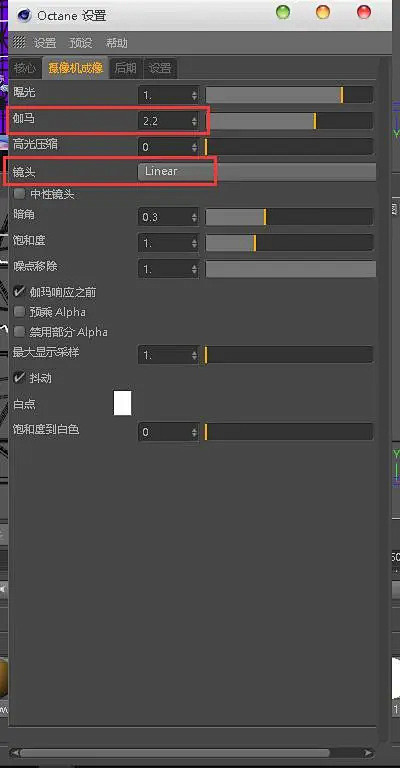Click the 高光压缩 slider track
Viewport: 400px width, 768px height.
click(289, 146)
